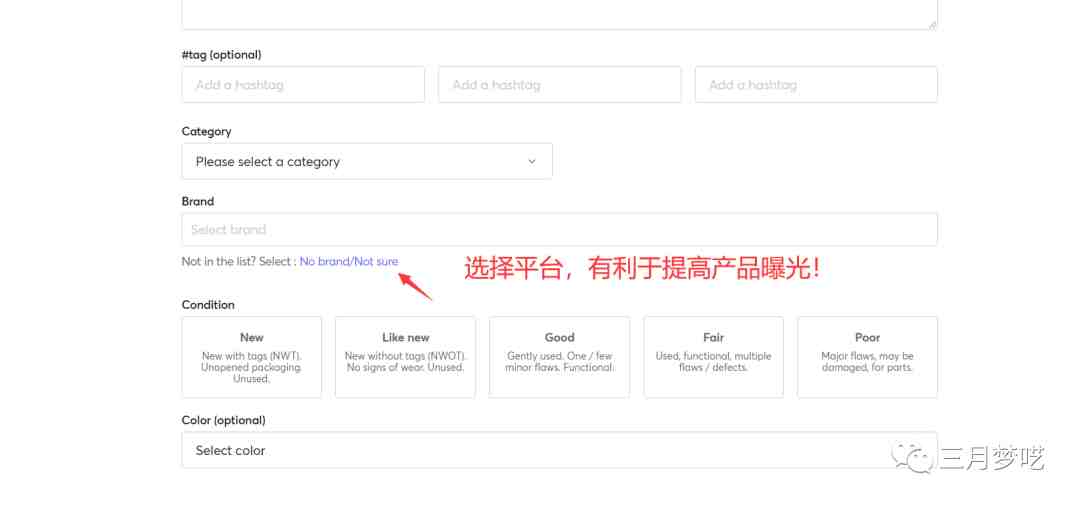Select the Like new condition option
Screen dimensions: 1080x505
[x=405, y=357]
